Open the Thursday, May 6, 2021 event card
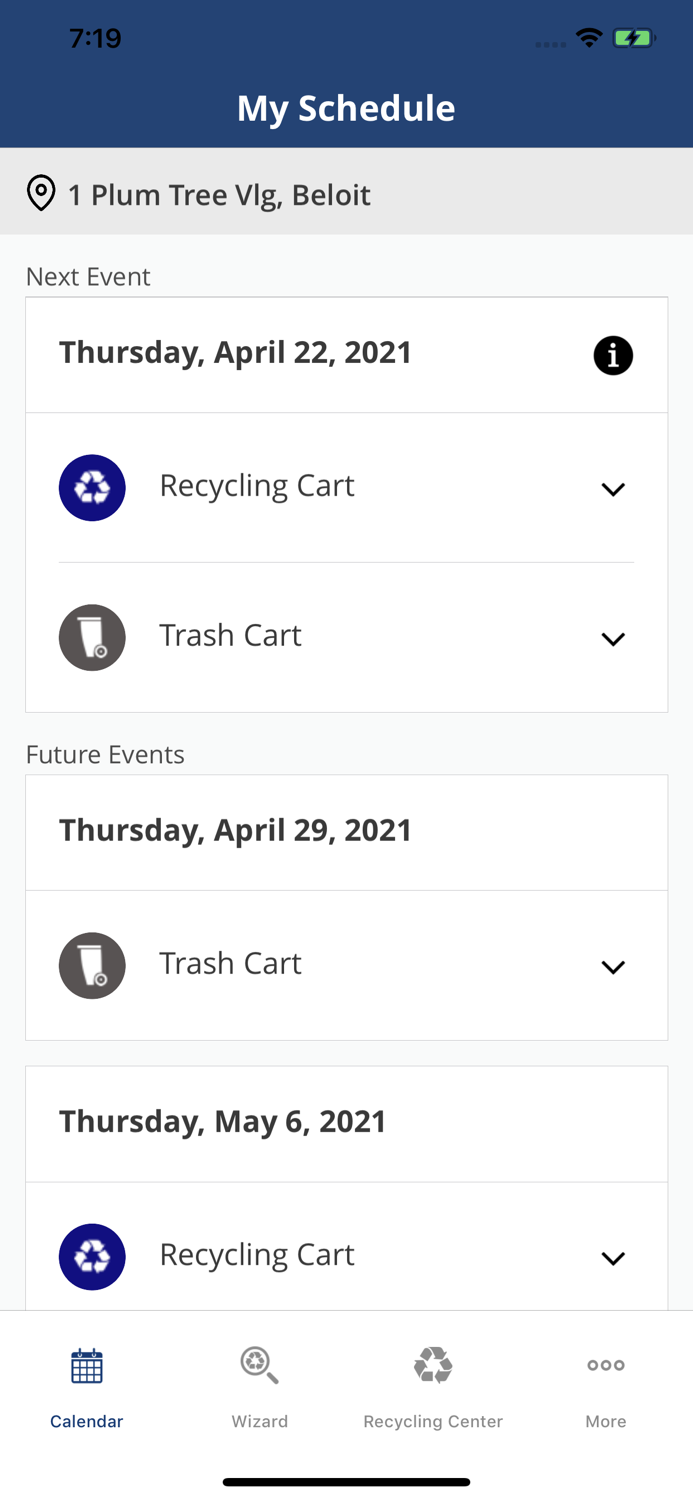693x1500 pixels. point(223,1121)
